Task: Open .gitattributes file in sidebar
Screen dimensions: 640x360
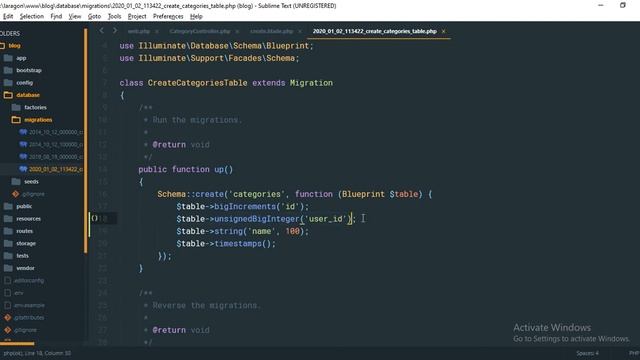Action: coord(29,318)
